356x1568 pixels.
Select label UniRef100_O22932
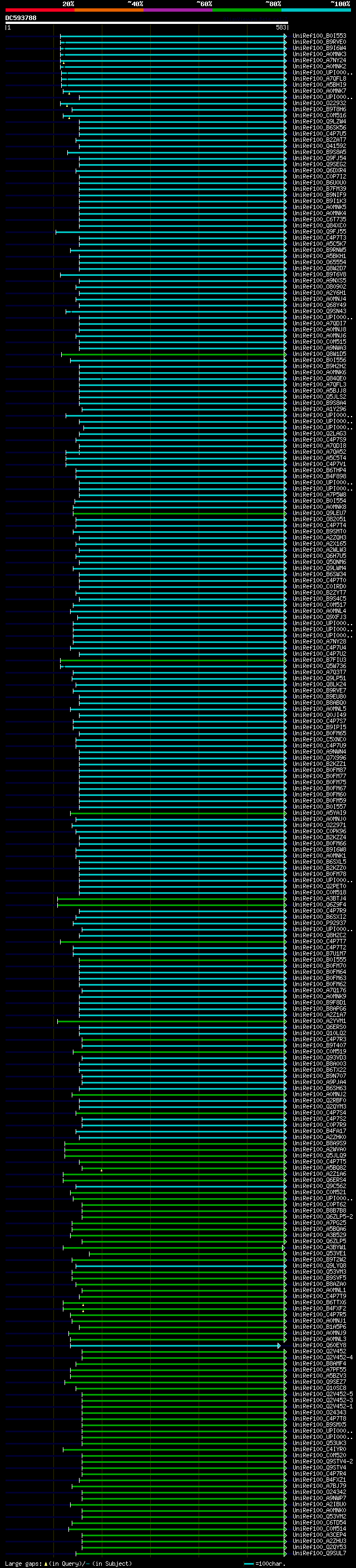click(319, 103)
